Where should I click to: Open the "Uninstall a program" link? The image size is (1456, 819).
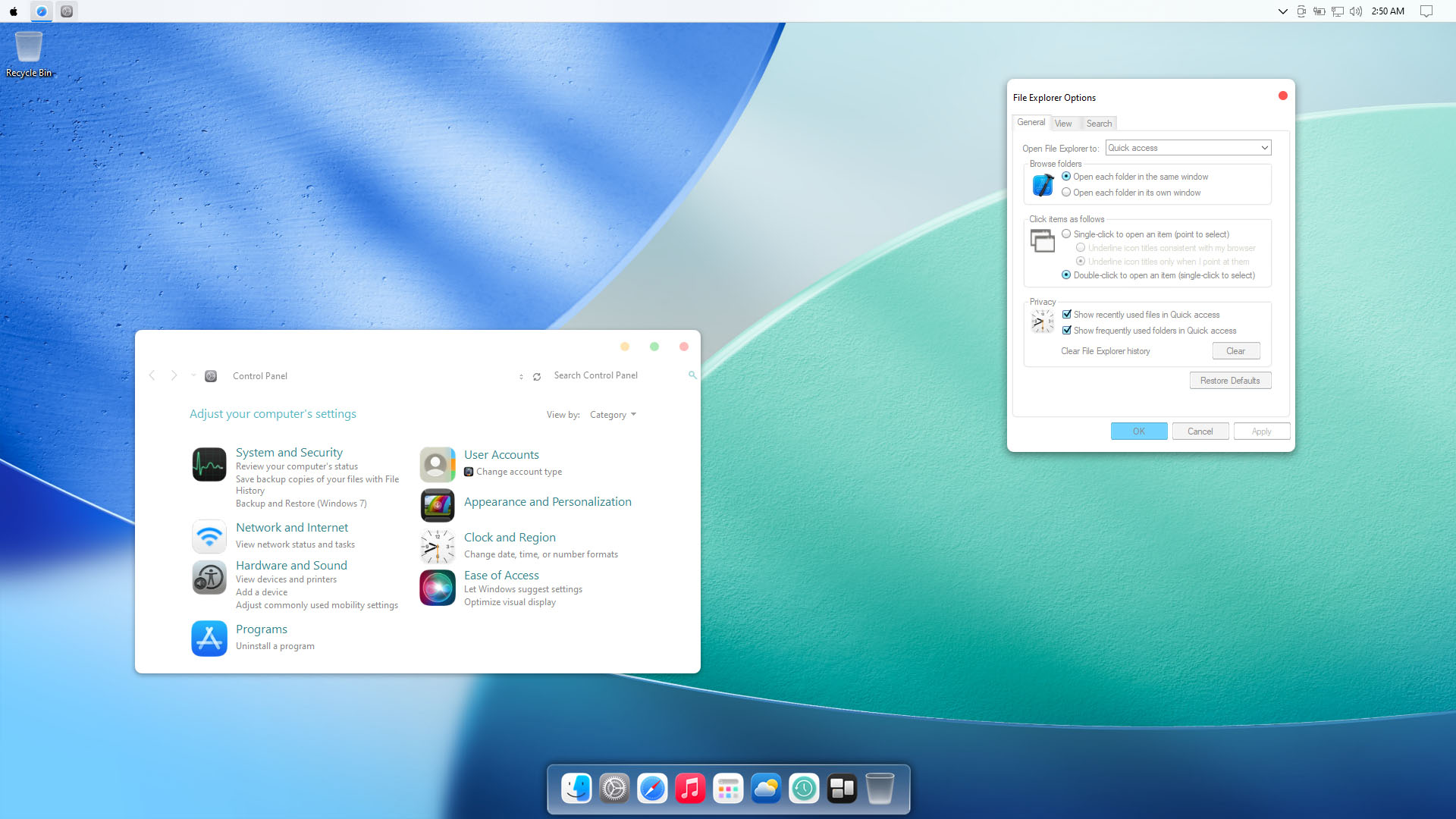click(x=275, y=645)
